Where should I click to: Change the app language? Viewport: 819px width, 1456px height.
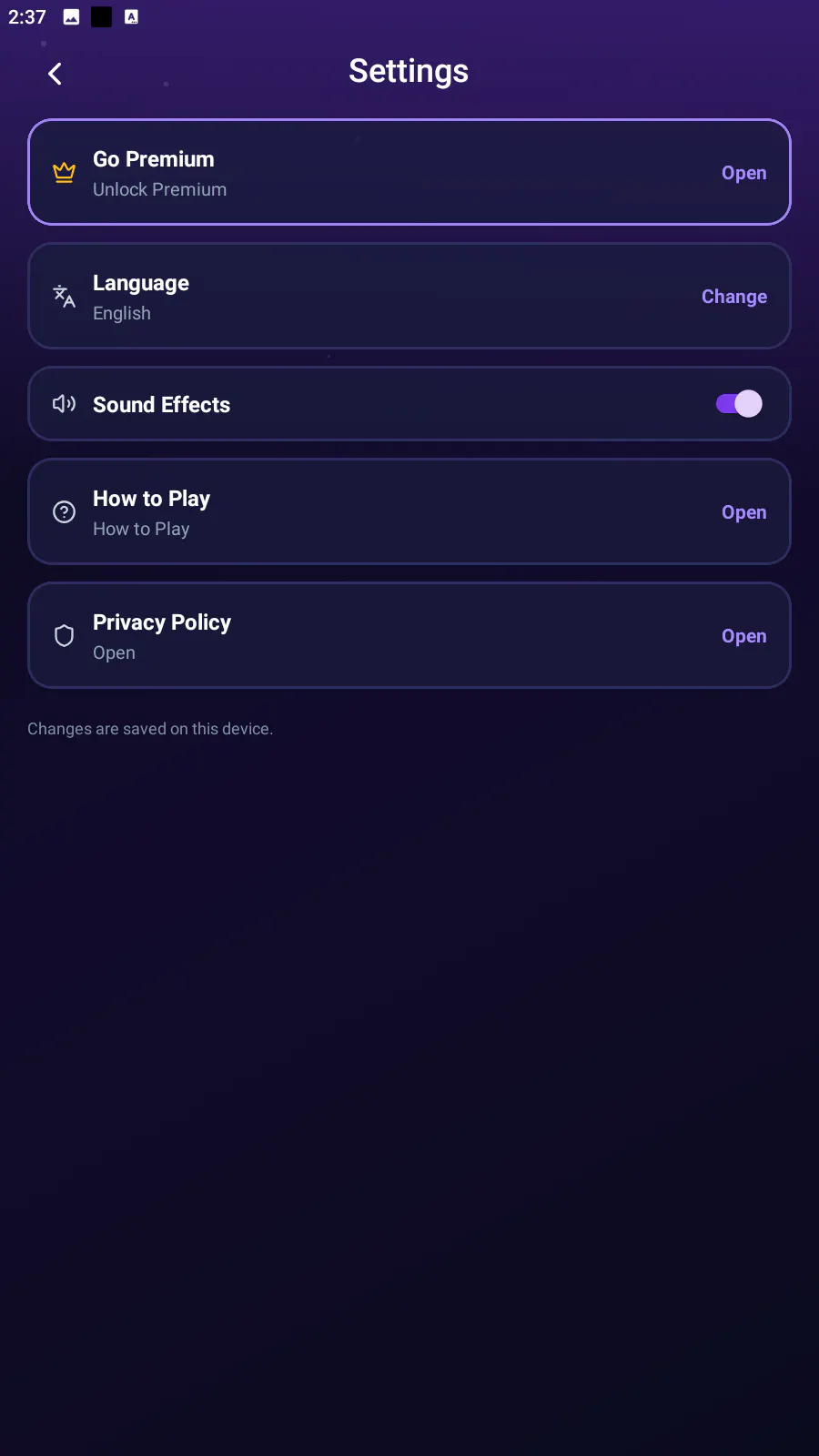tap(733, 297)
